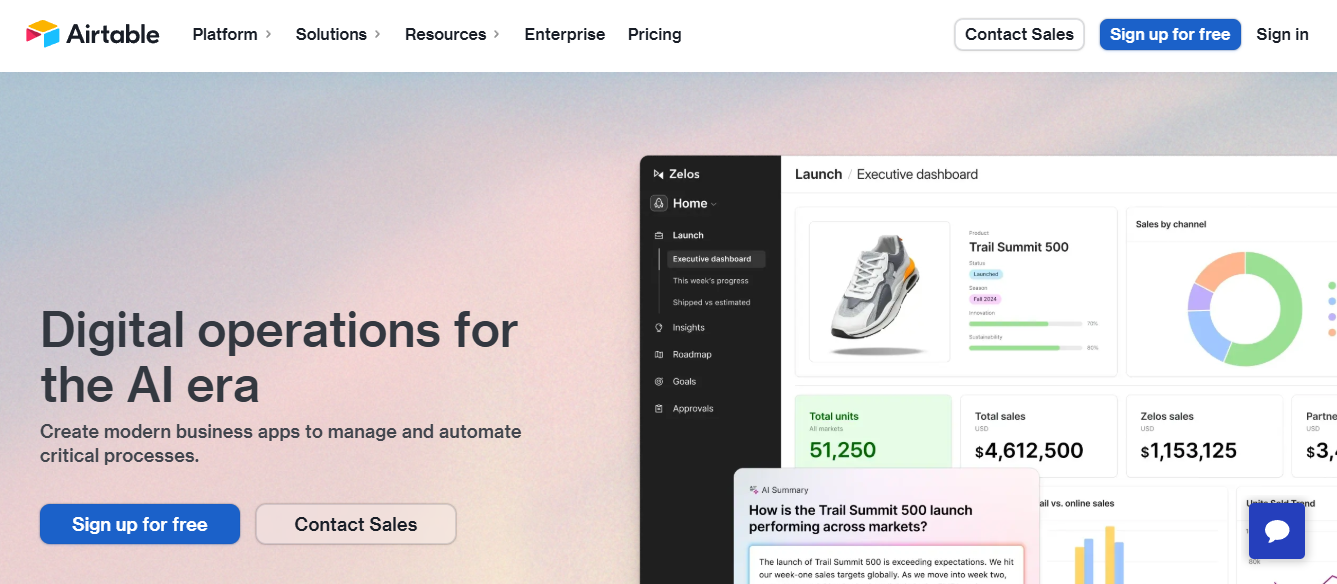Viewport: 1337px width, 584px height.
Task: Click Contact Sales in the header
Action: pyautogui.click(x=1019, y=34)
